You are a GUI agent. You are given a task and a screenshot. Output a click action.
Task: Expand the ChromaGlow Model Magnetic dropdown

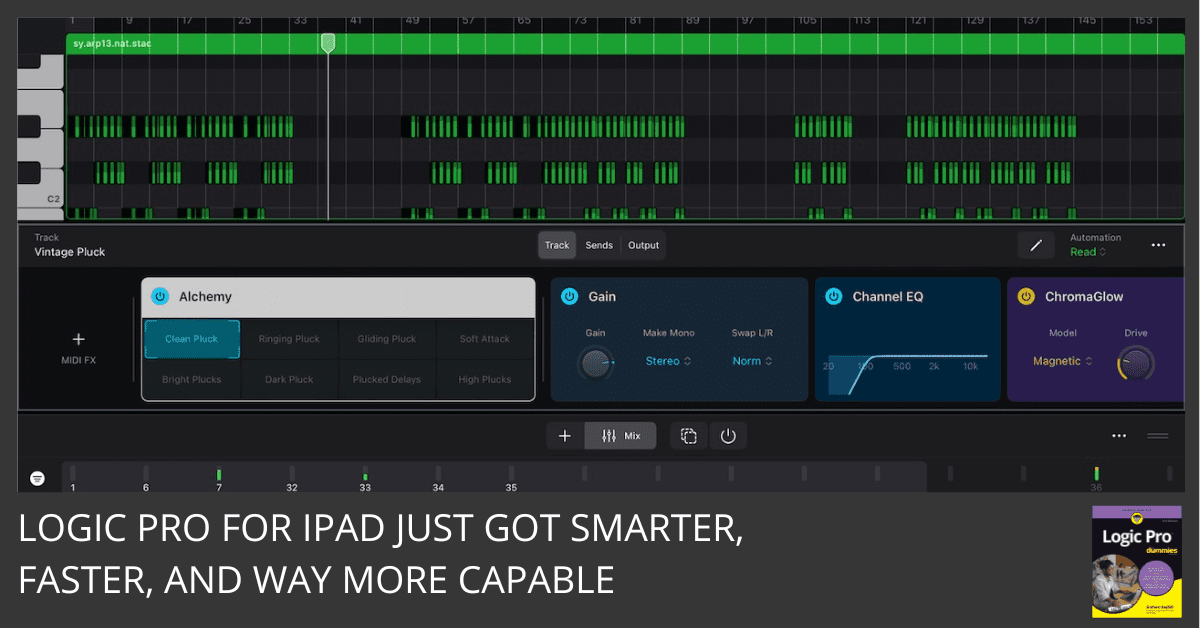1062,361
